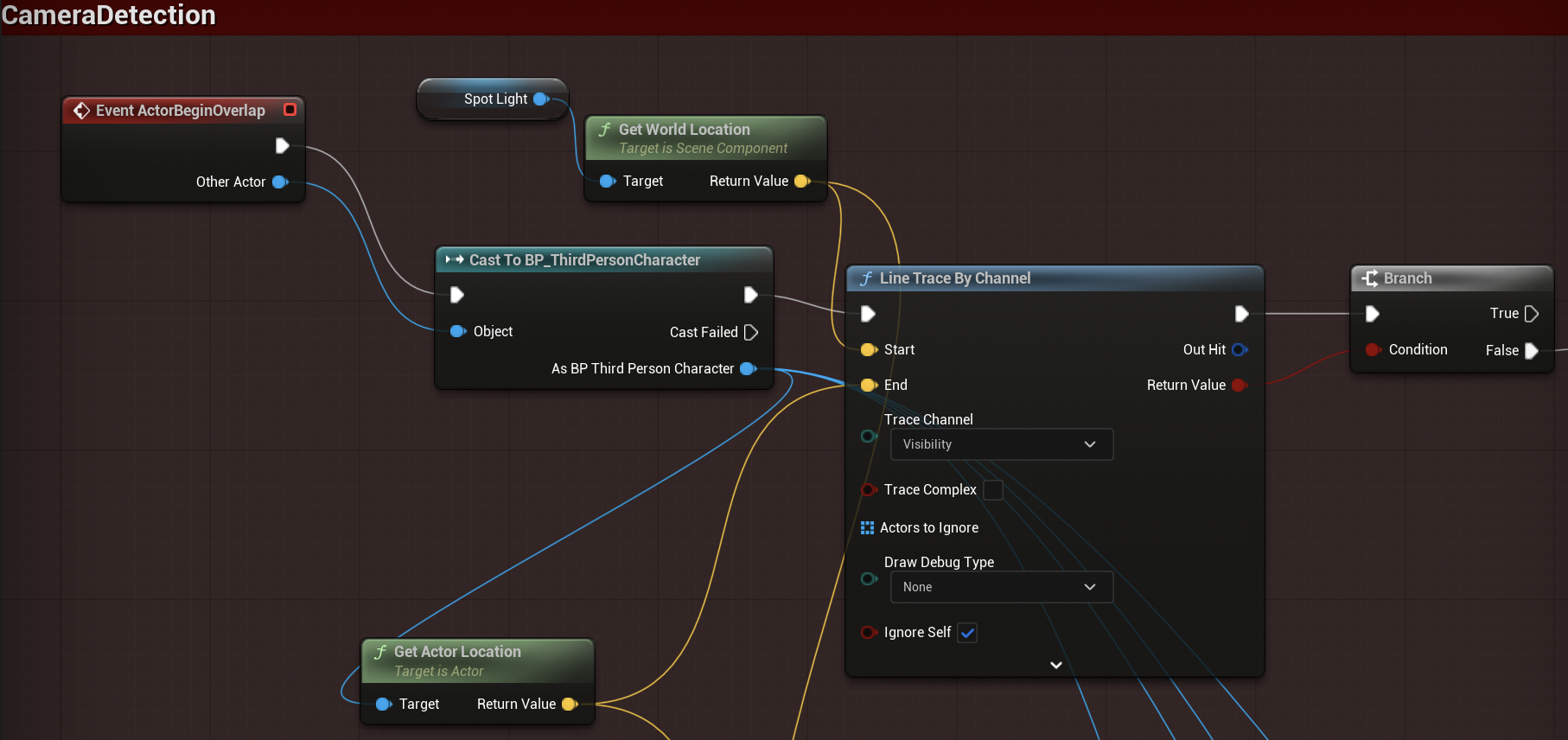Viewport: 1568px width, 740px height.
Task: Click the function icon on Line Trace By Channel
Action: click(866, 278)
